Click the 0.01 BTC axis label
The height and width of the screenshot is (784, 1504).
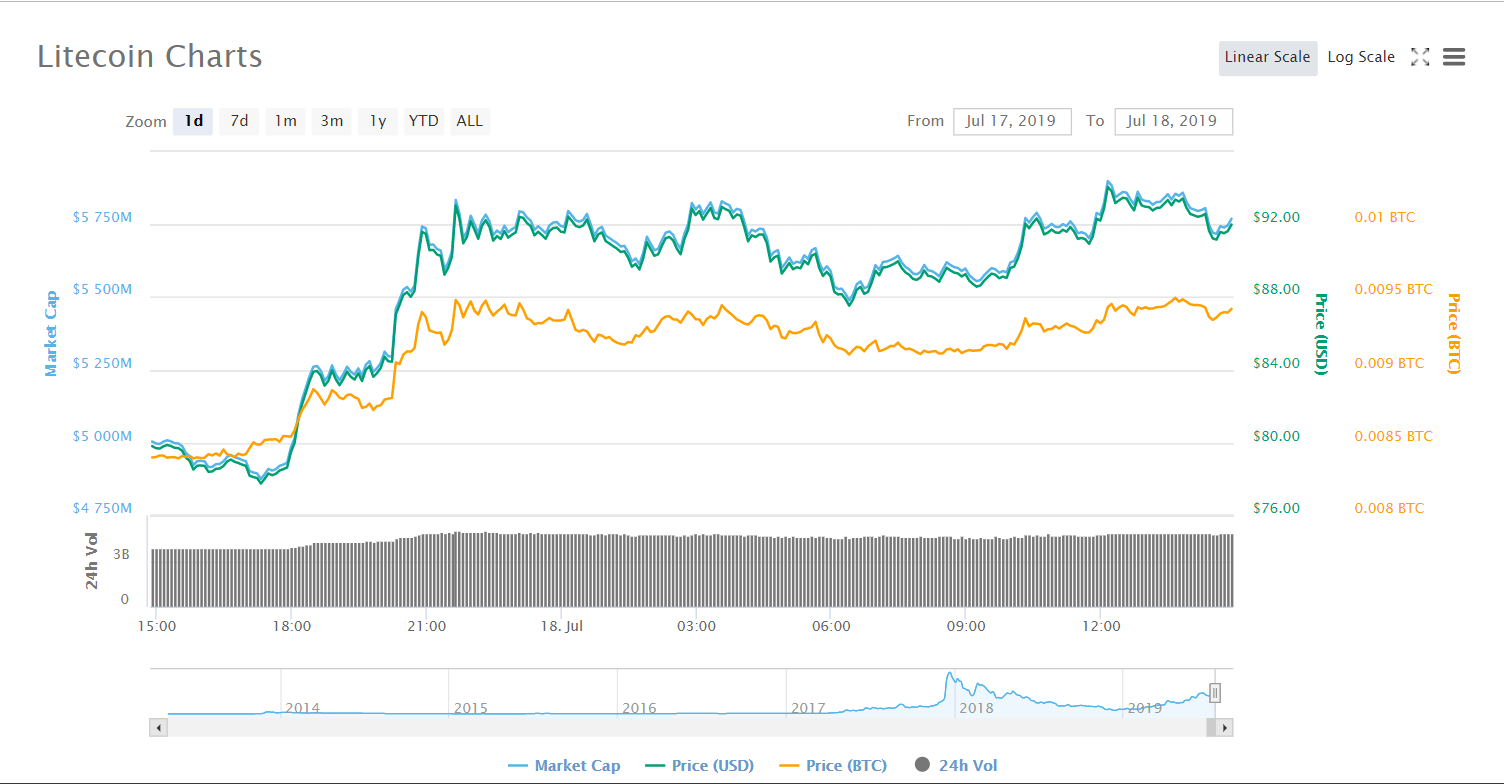[x=1385, y=217]
